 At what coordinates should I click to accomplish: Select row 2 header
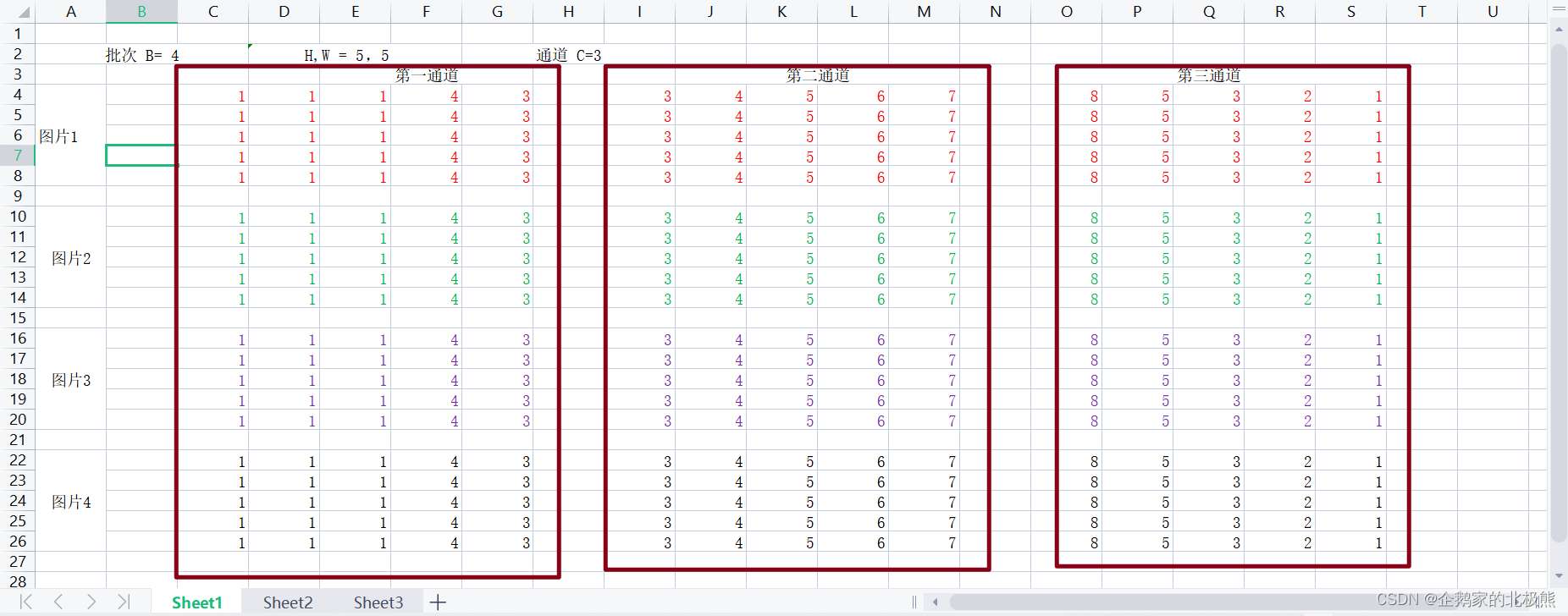tap(18, 54)
